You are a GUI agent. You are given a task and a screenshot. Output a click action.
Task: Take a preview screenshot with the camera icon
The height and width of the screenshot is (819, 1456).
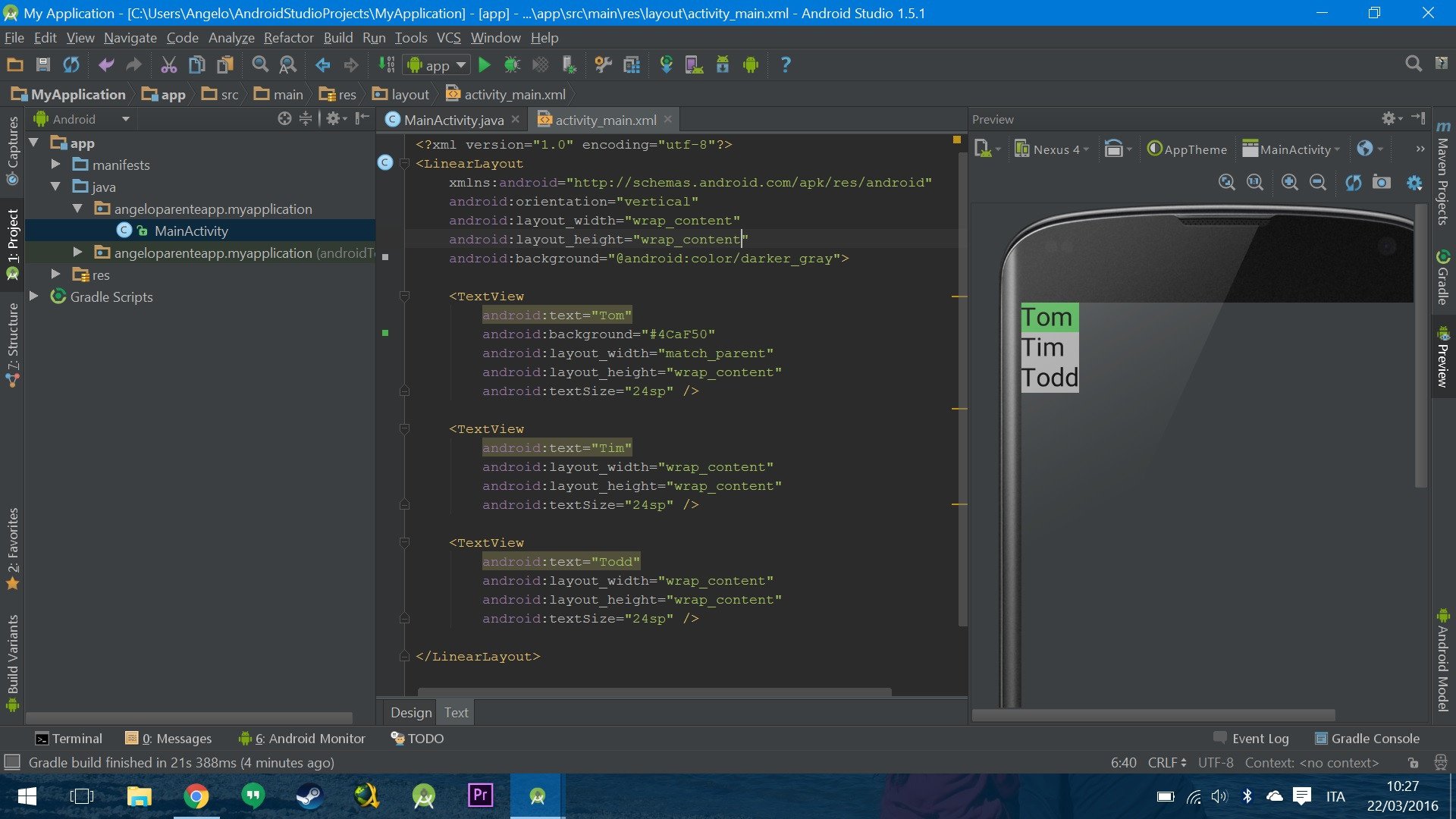(x=1382, y=182)
